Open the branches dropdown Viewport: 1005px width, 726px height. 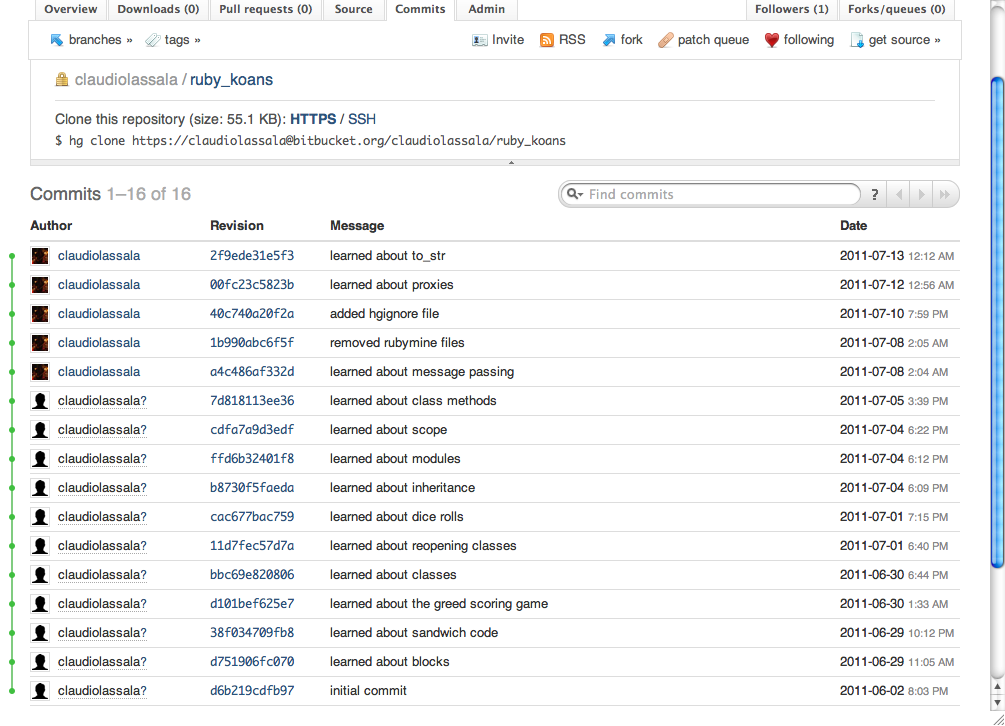pyautogui.click(x=91, y=40)
